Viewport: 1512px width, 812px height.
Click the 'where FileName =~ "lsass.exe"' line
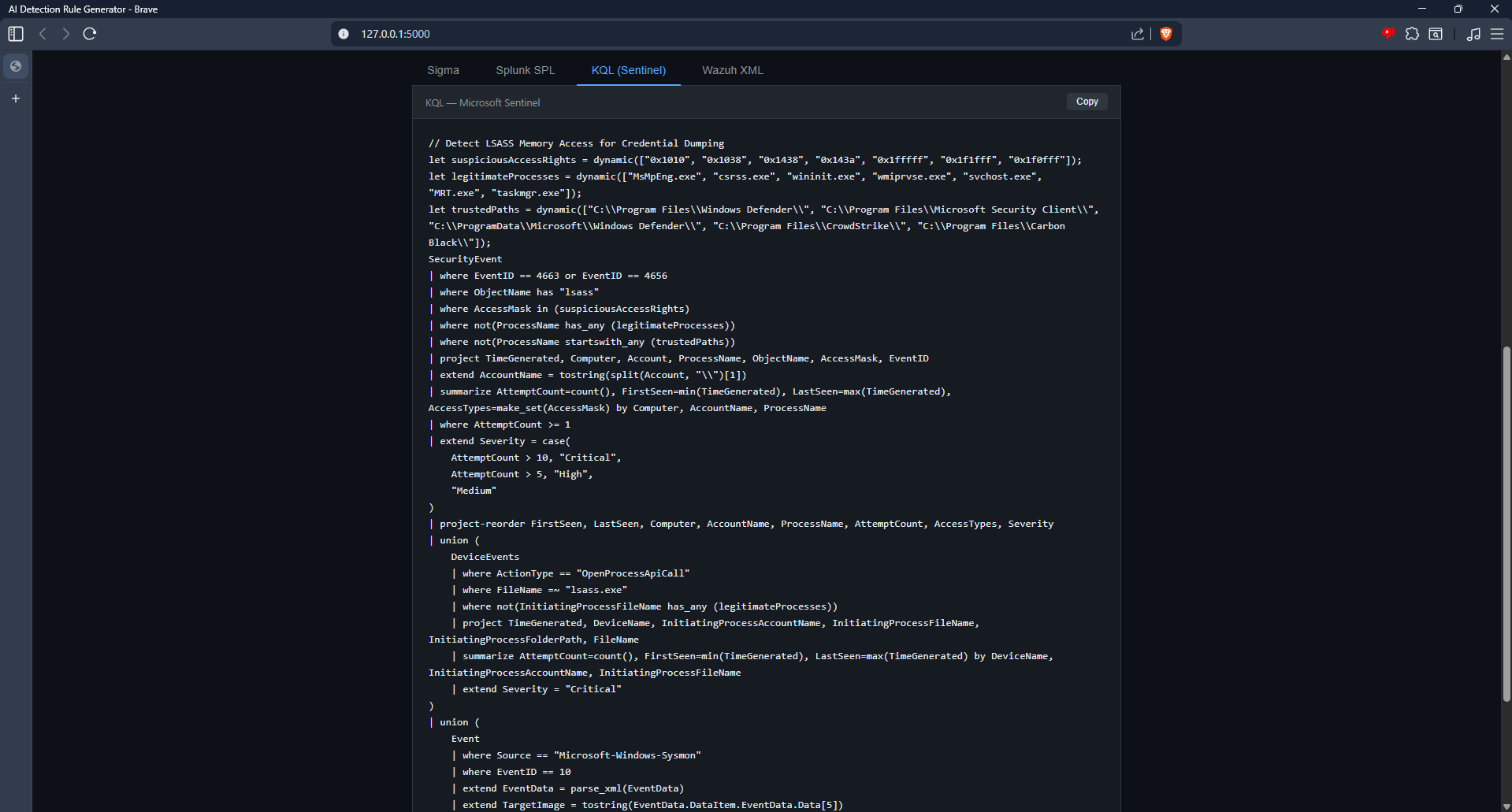coord(539,590)
